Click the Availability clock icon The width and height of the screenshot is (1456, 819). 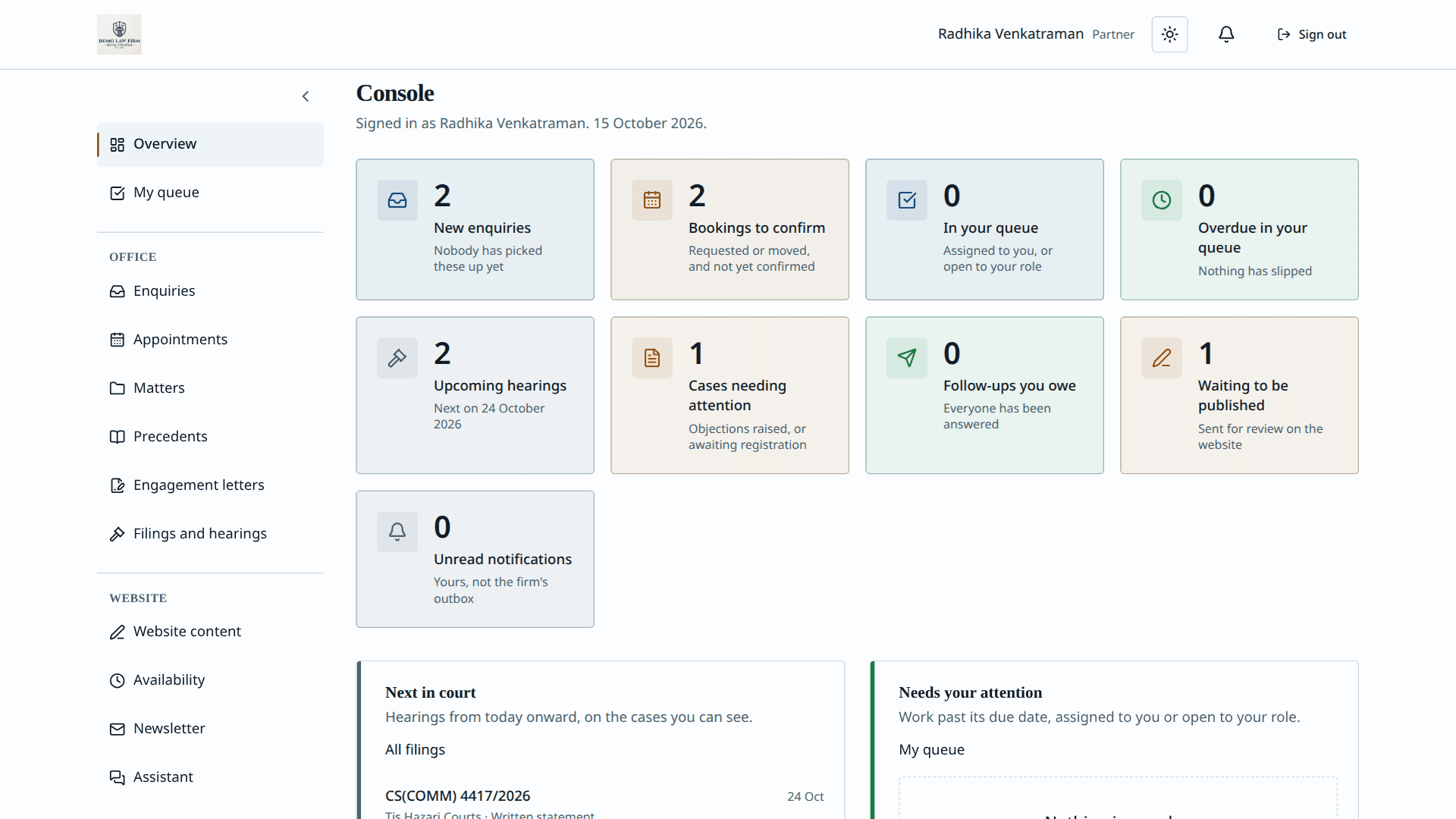click(x=117, y=680)
